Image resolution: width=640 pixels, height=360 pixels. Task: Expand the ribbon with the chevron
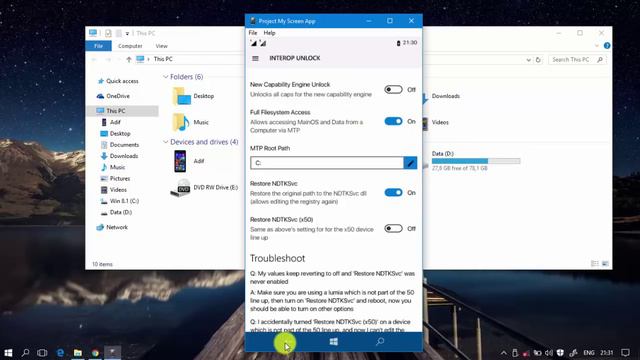click(x=597, y=46)
